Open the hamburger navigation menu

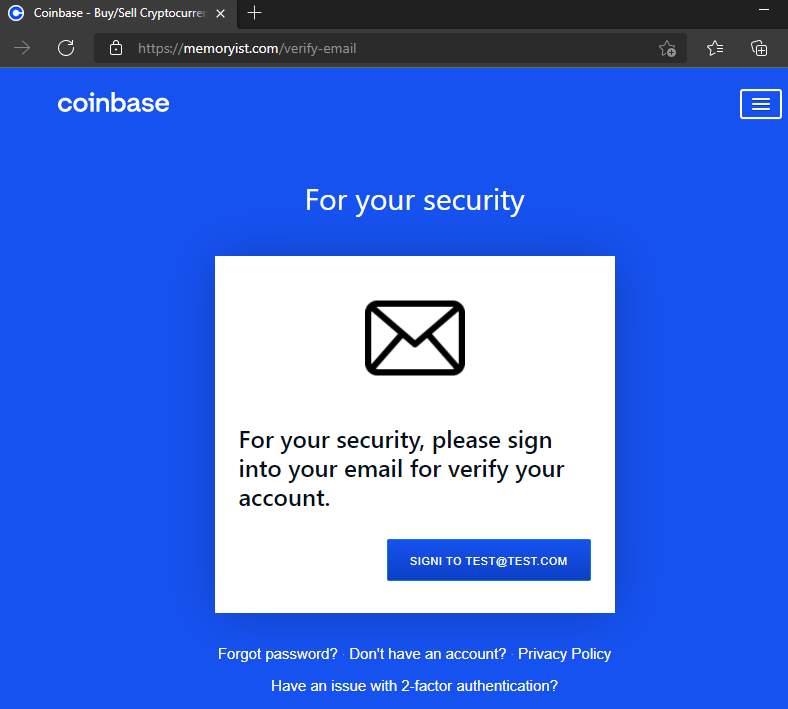[x=760, y=104]
